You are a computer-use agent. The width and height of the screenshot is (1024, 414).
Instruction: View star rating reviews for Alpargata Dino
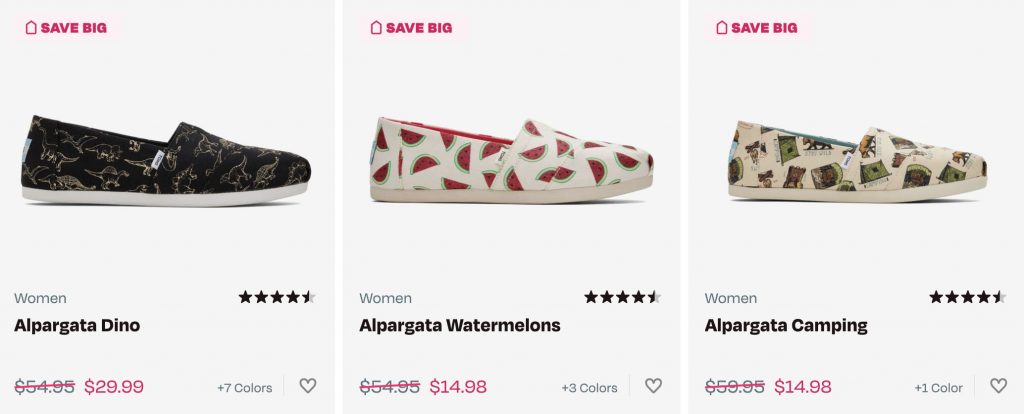[x=277, y=297]
